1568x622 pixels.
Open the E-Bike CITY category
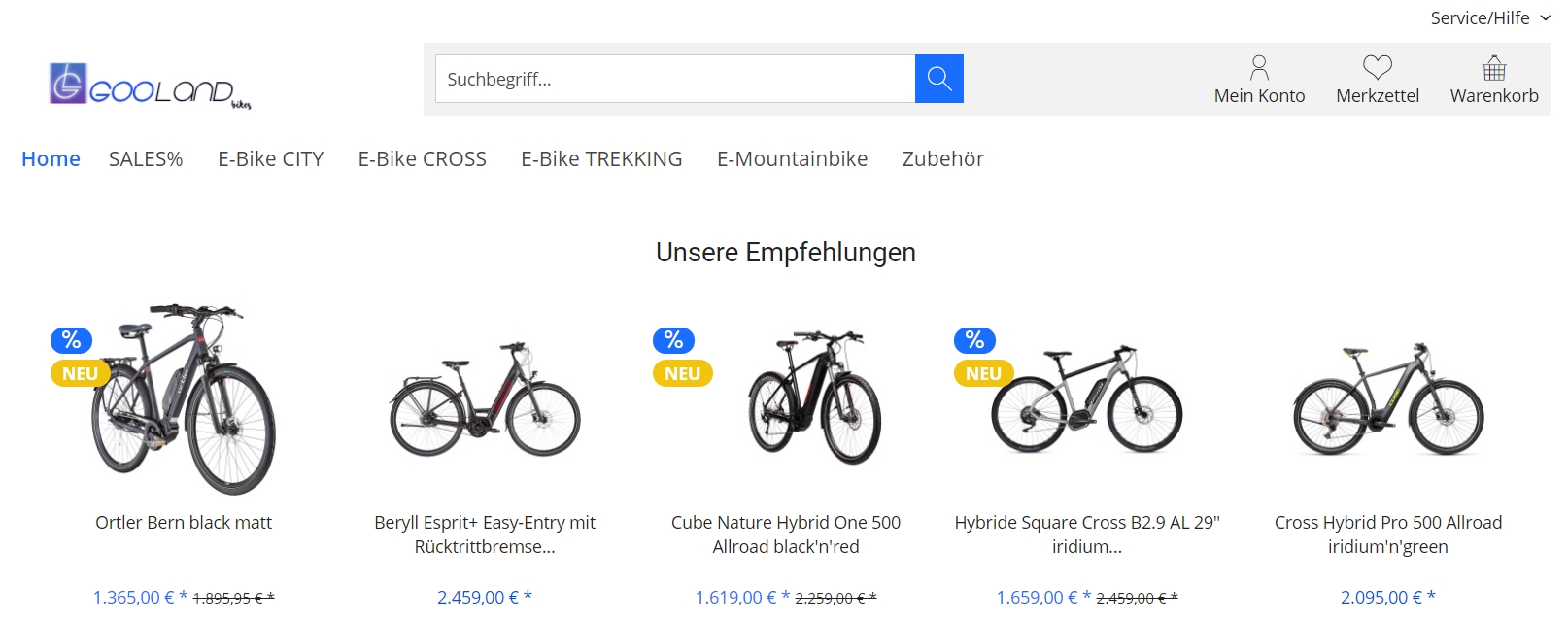pyautogui.click(x=270, y=158)
